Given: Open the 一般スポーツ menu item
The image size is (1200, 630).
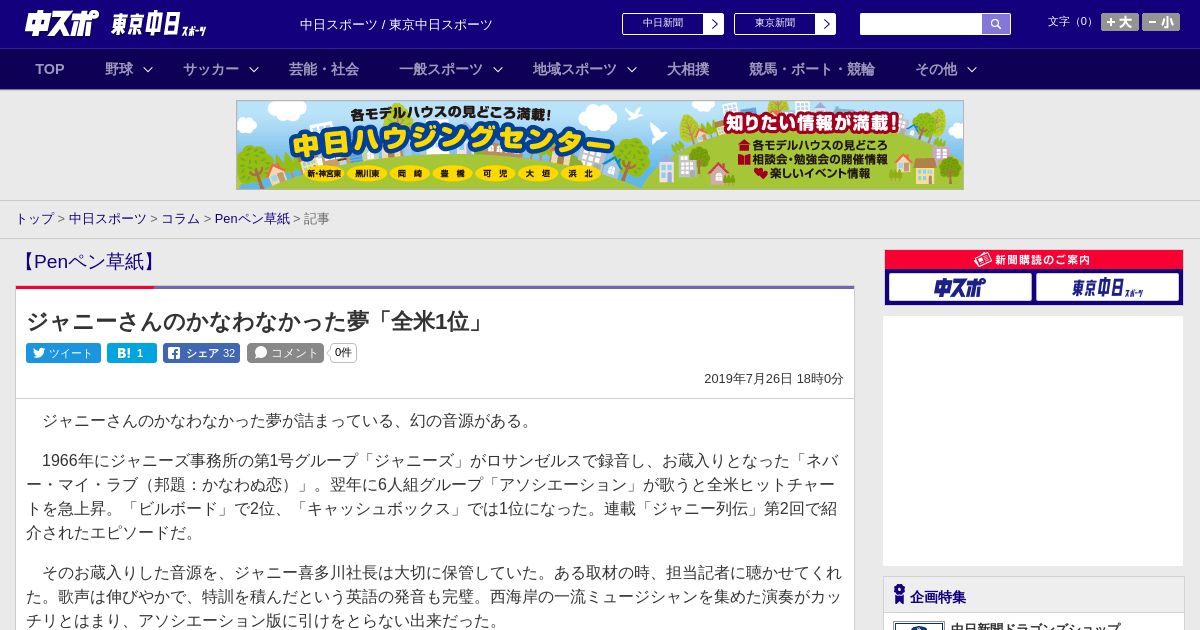Looking at the screenshot, I should pos(441,69).
